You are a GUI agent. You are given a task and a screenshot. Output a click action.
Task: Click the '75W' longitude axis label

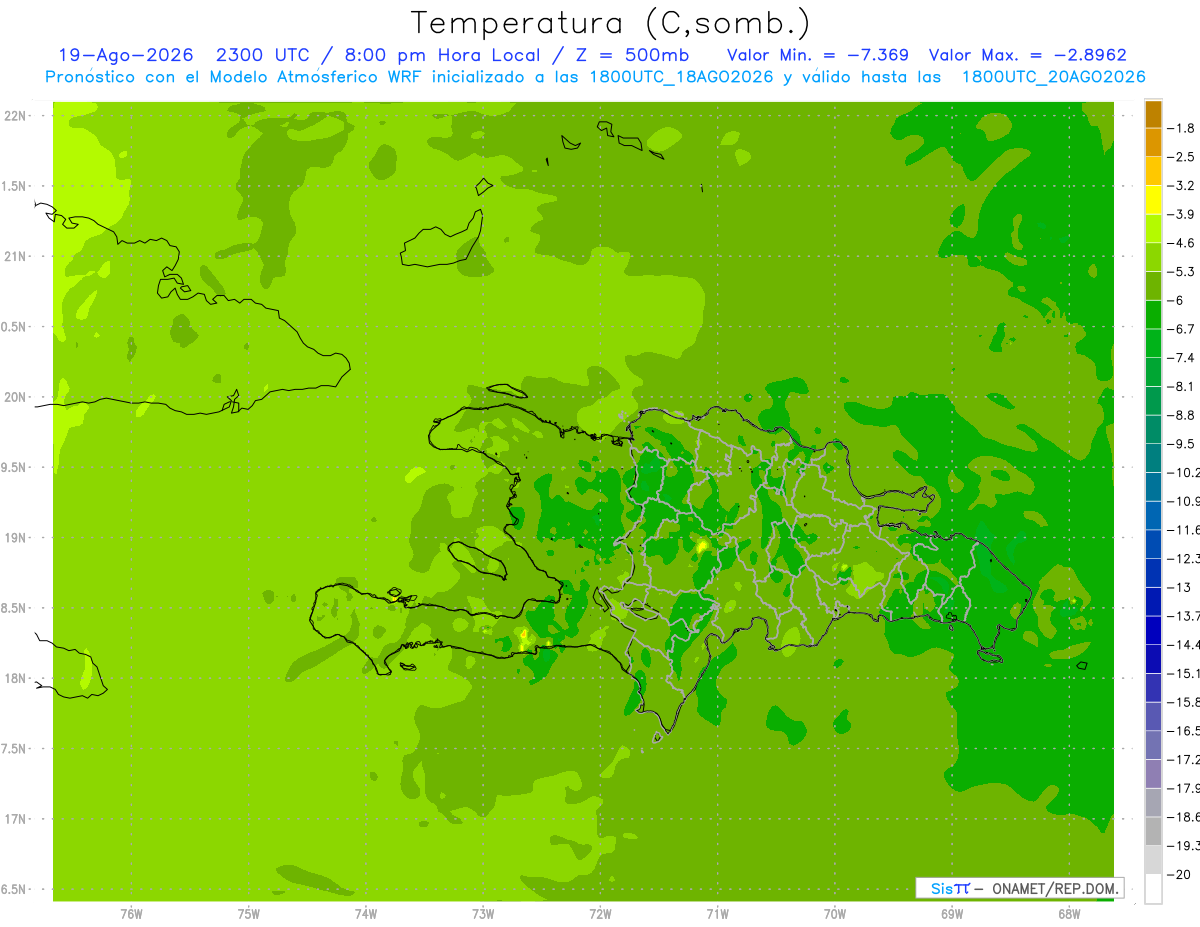pyautogui.click(x=249, y=914)
